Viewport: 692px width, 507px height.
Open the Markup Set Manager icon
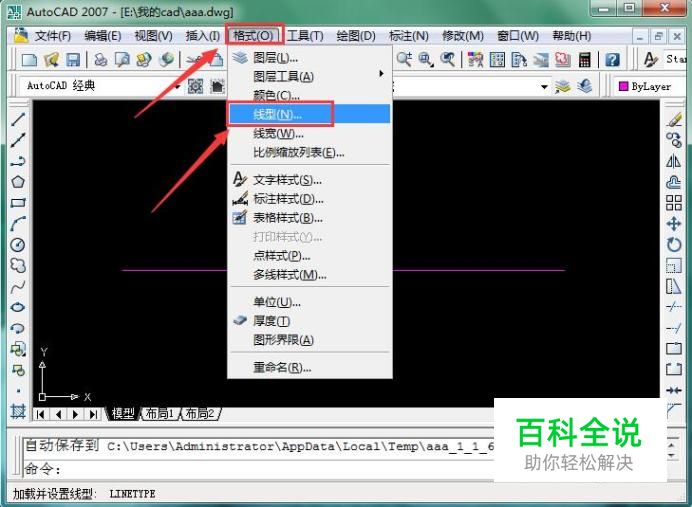pos(563,60)
